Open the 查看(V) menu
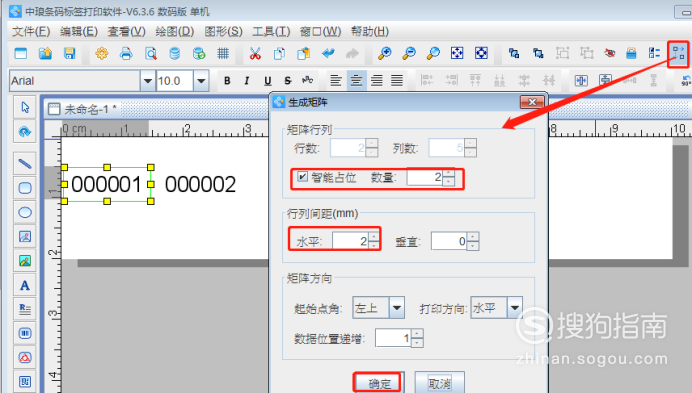The image size is (692, 393). tap(127, 31)
